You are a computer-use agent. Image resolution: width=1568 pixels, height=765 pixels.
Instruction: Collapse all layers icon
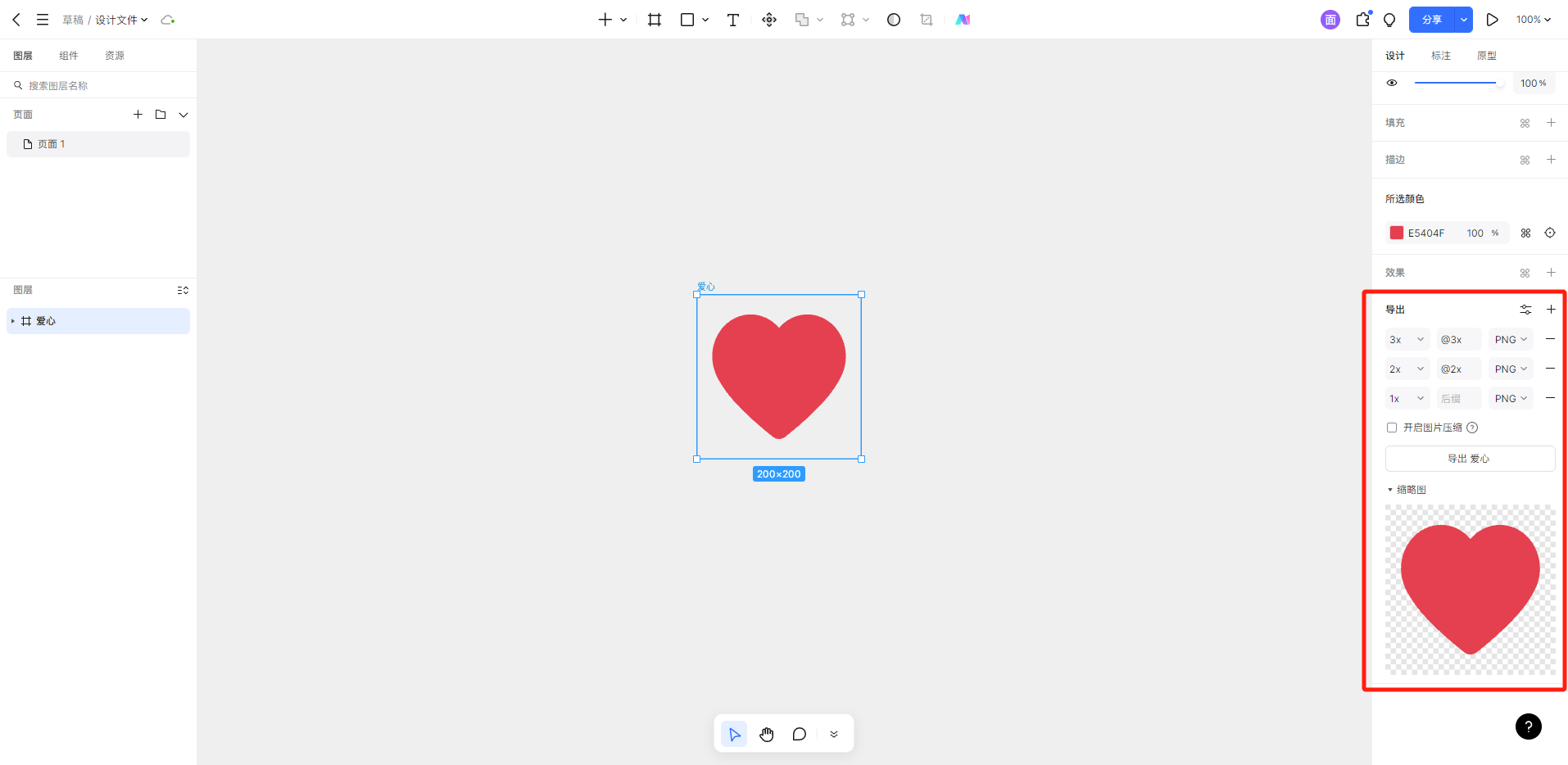coord(183,290)
